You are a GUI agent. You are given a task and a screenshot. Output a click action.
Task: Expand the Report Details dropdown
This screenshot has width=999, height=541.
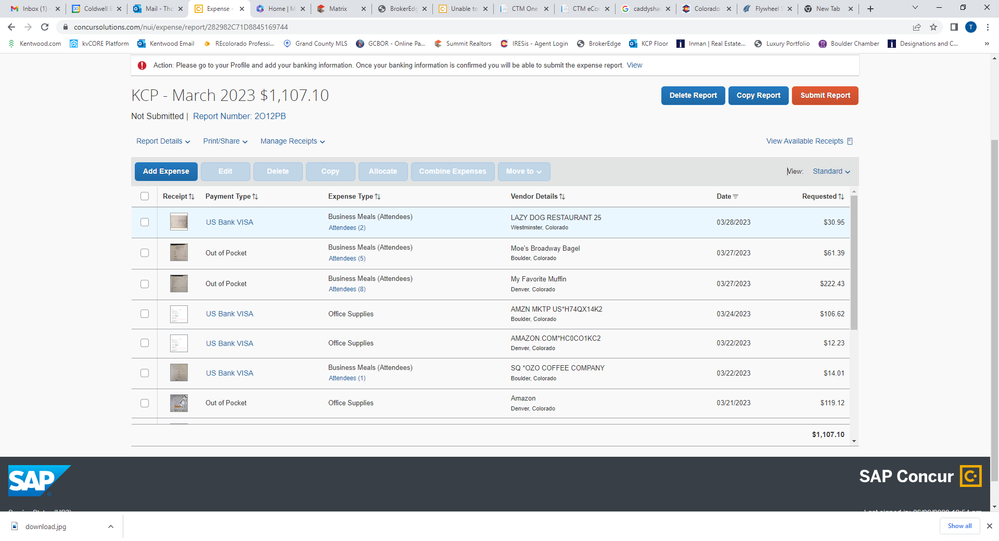tap(163, 141)
